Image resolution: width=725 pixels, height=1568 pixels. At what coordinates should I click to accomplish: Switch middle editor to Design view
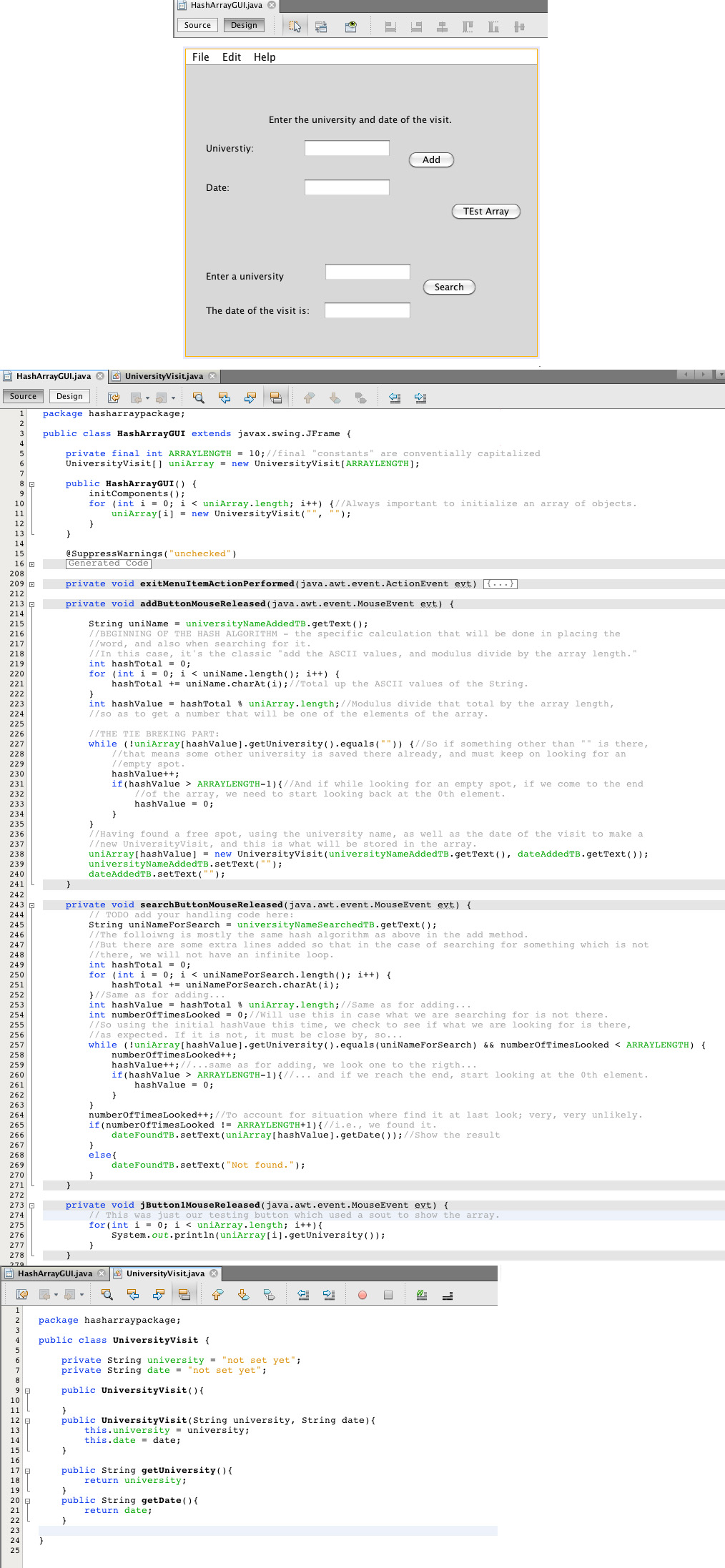pyautogui.click(x=69, y=396)
